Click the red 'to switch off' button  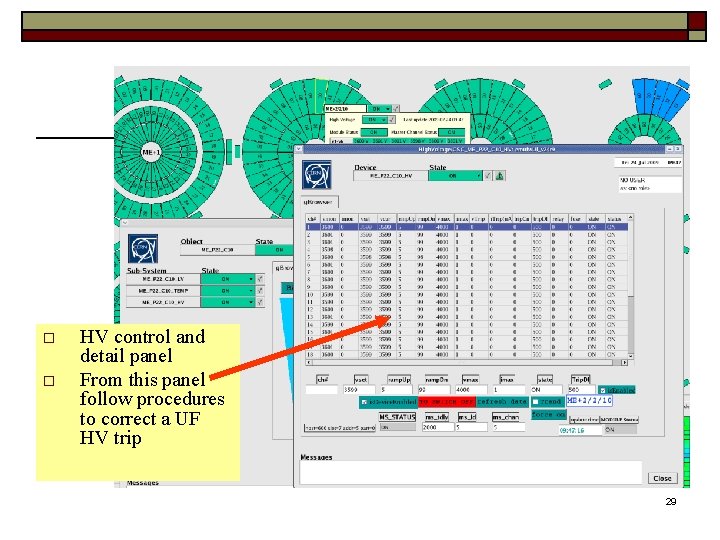pyautogui.click(x=447, y=402)
